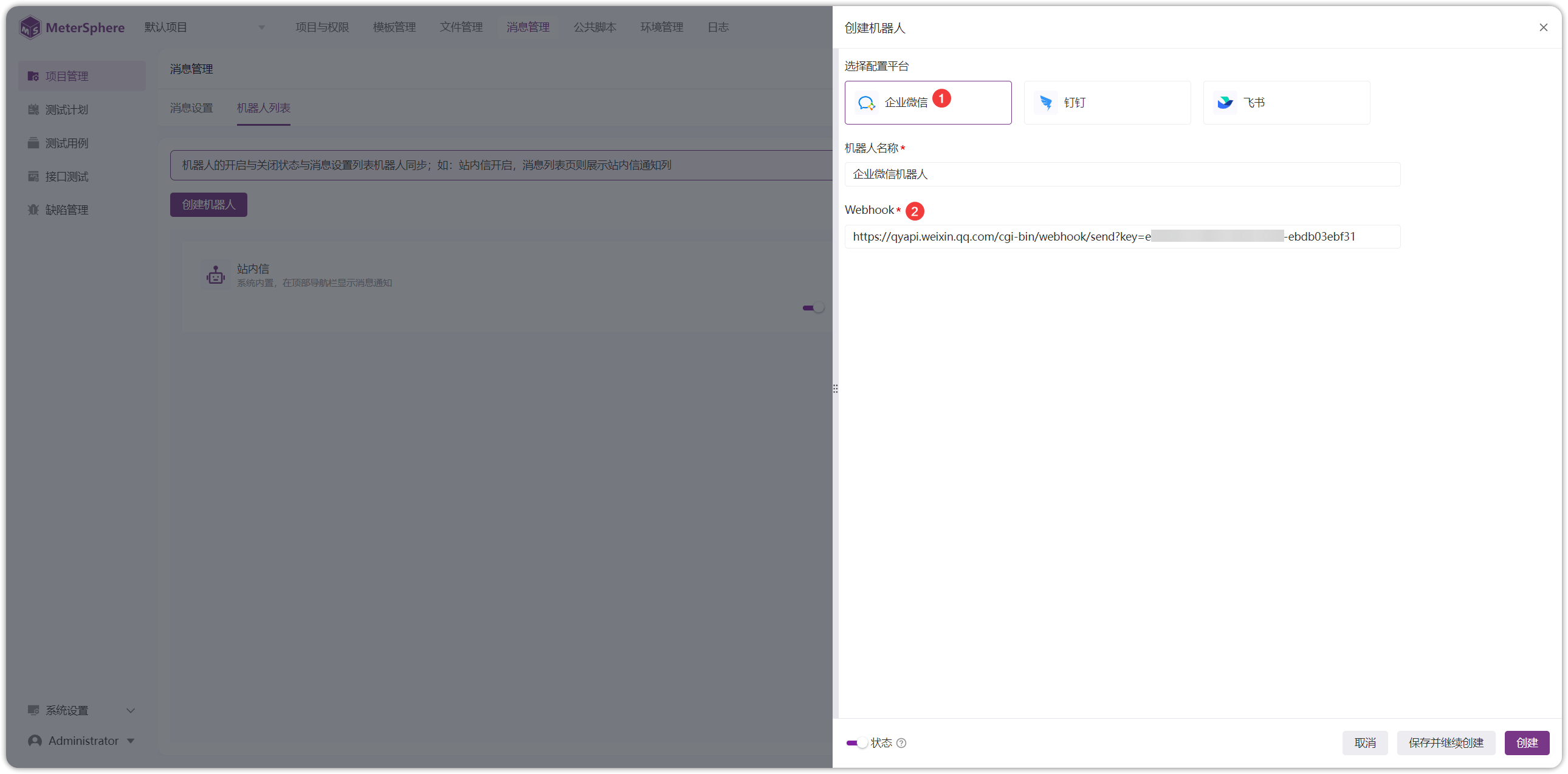Toggle the 站内信 robot switch
1568x774 pixels.
click(x=813, y=308)
